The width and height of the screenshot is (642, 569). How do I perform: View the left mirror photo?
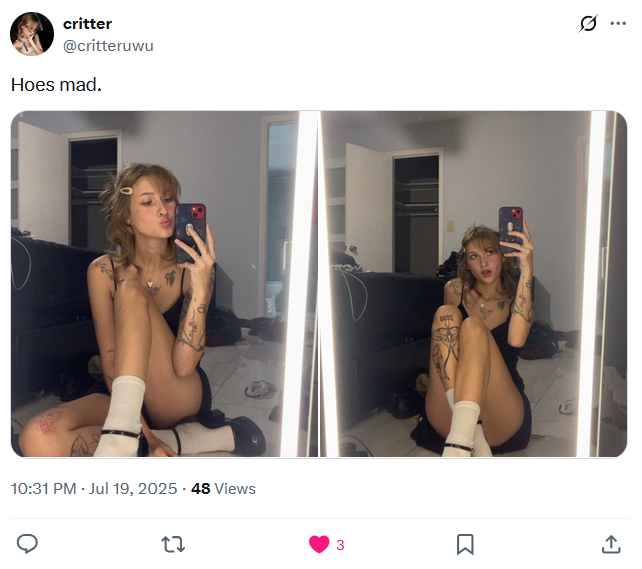tap(164, 284)
